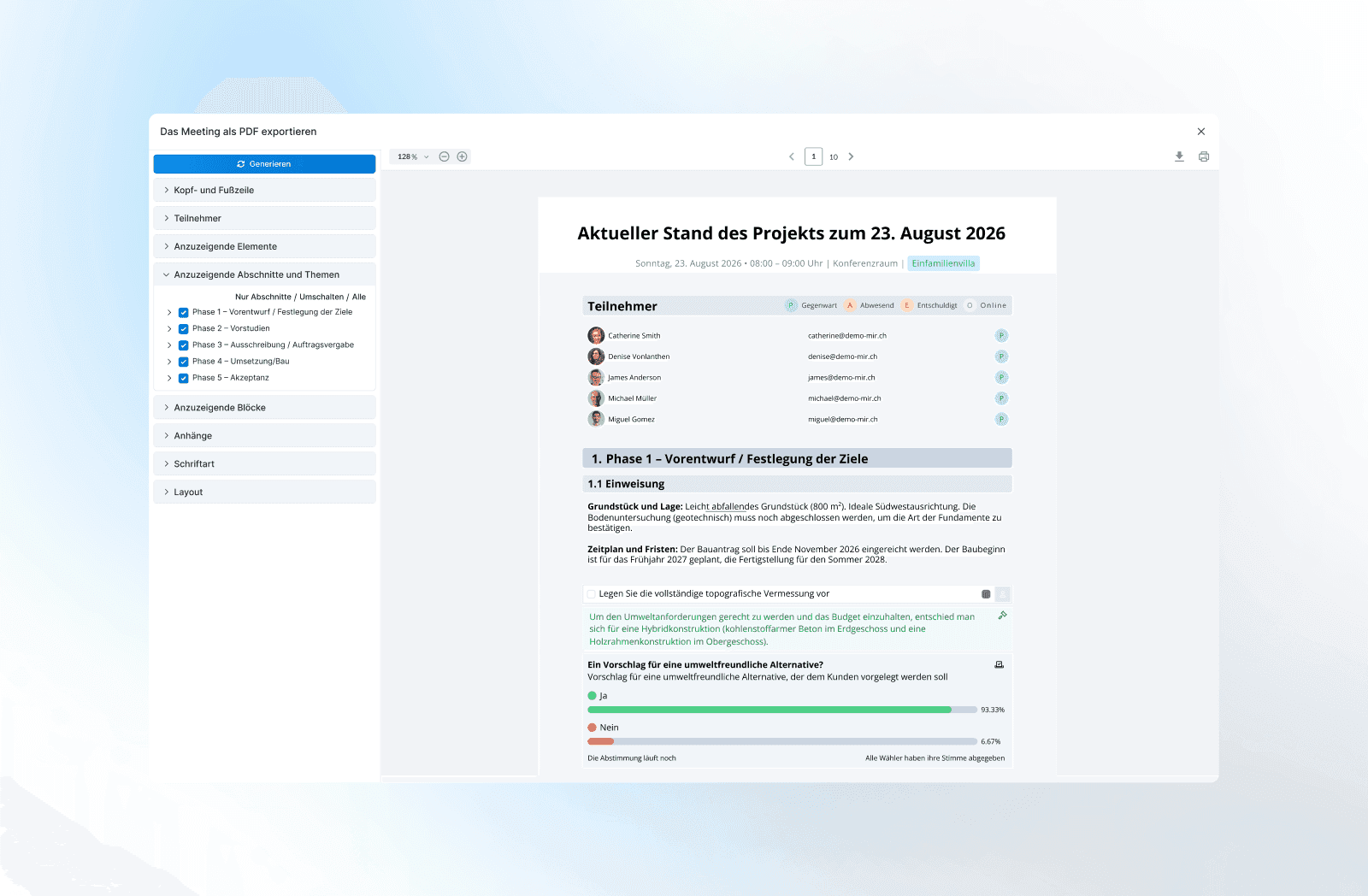The width and height of the screenshot is (1368, 896).
Task: Expand Phase 2 tree row chevron
Action: pos(169,328)
